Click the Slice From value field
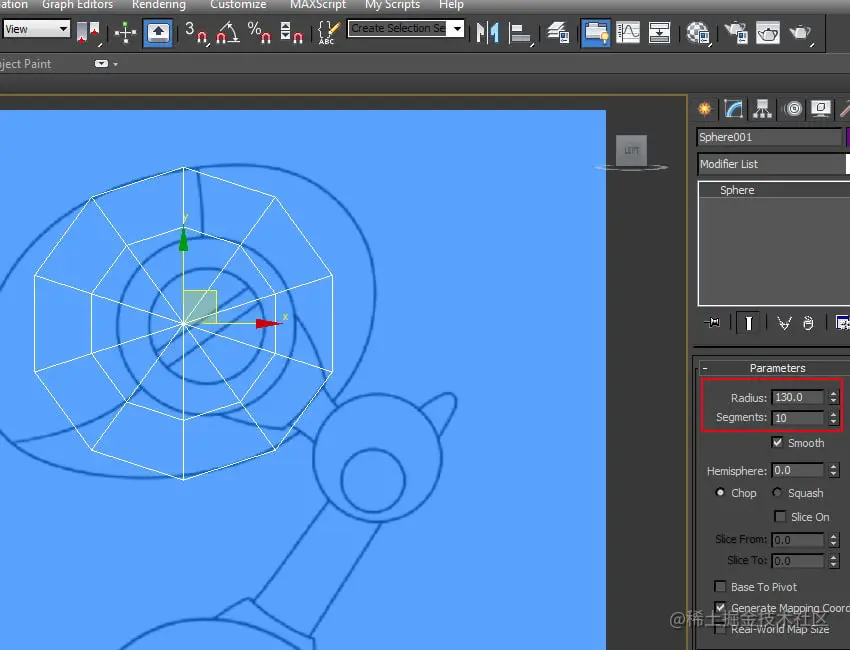This screenshot has height=650, width=850. [798, 540]
